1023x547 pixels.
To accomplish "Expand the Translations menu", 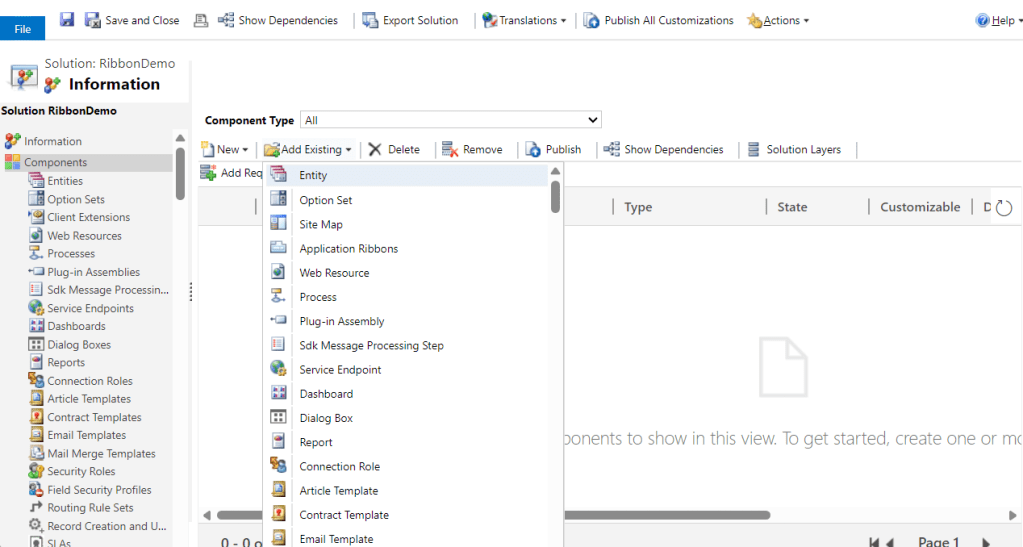I will [x=524, y=20].
